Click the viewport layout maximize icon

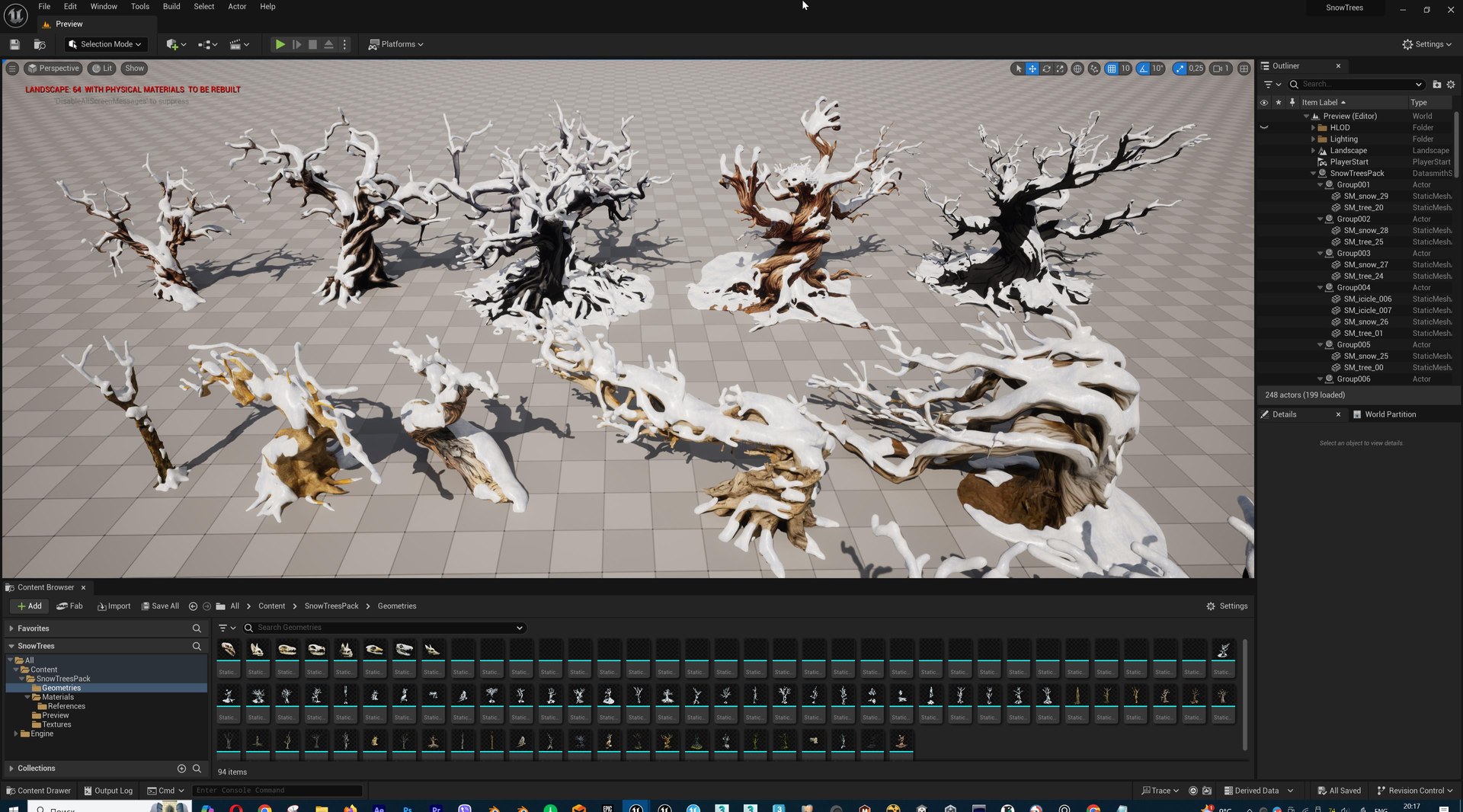[x=1244, y=69]
